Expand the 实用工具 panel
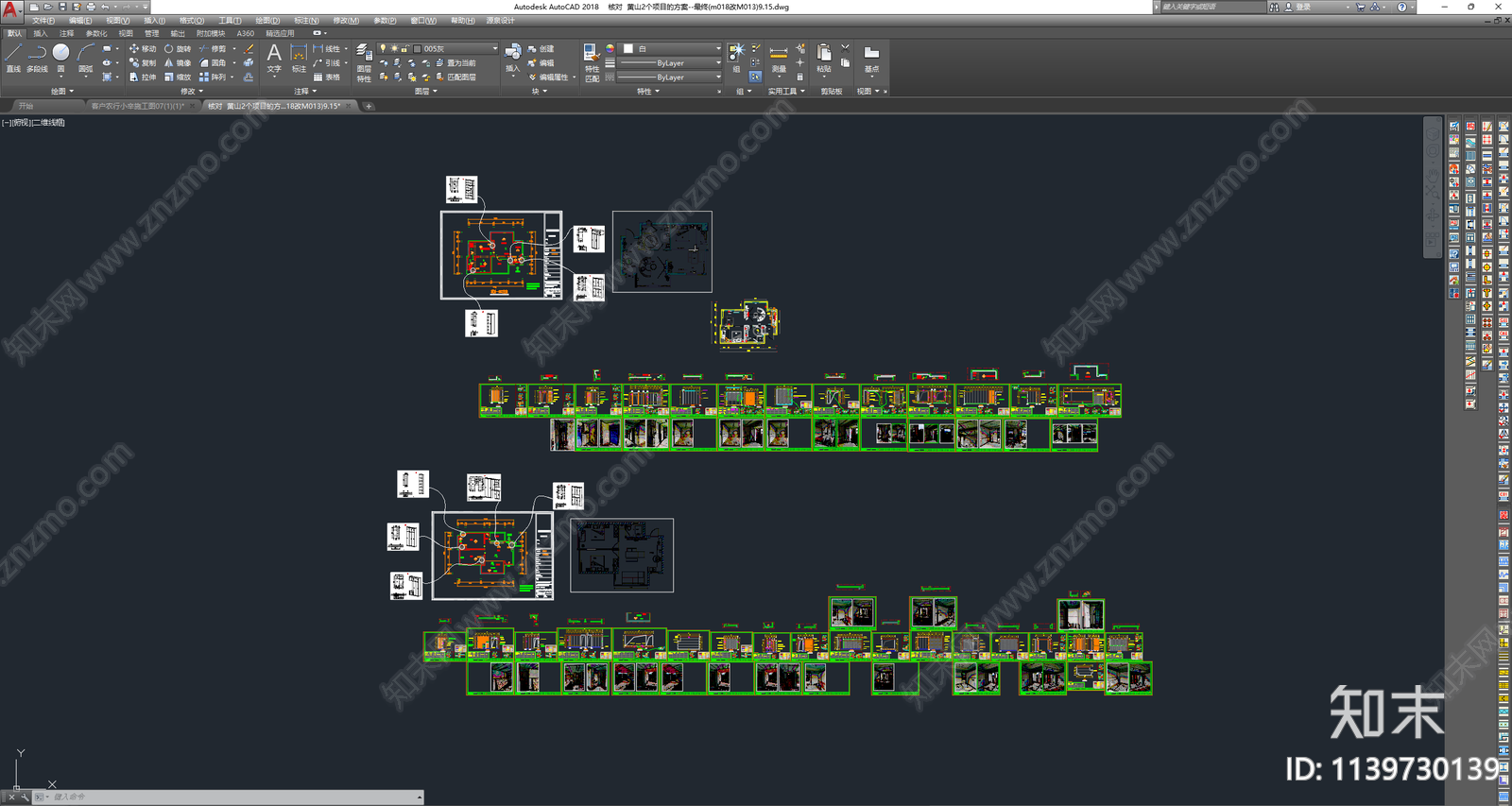Image resolution: width=1512 pixels, height=806 pixels. pyautogui.click(x=786, y=92)
